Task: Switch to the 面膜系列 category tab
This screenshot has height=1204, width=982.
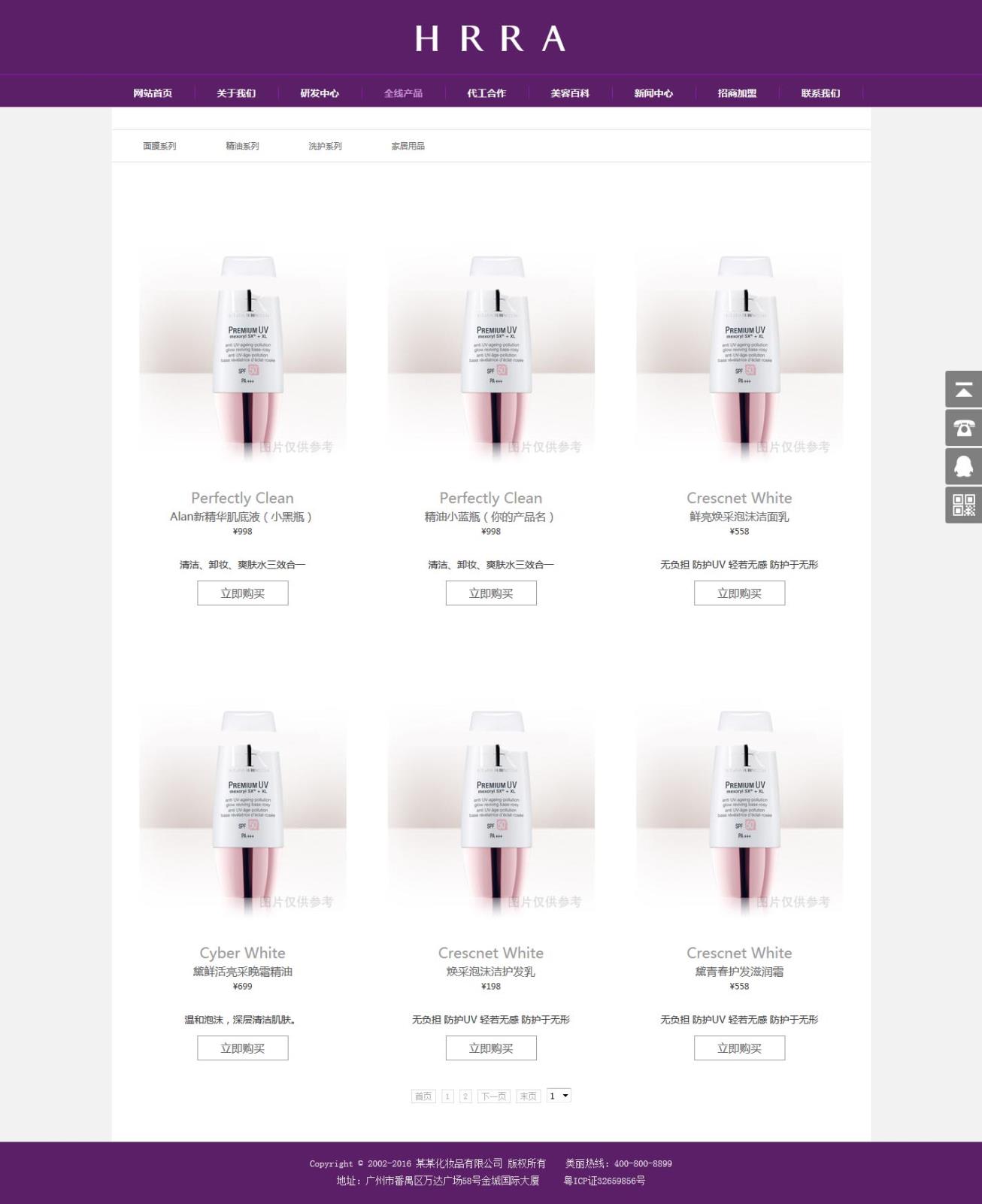Action: pos(159,146)
